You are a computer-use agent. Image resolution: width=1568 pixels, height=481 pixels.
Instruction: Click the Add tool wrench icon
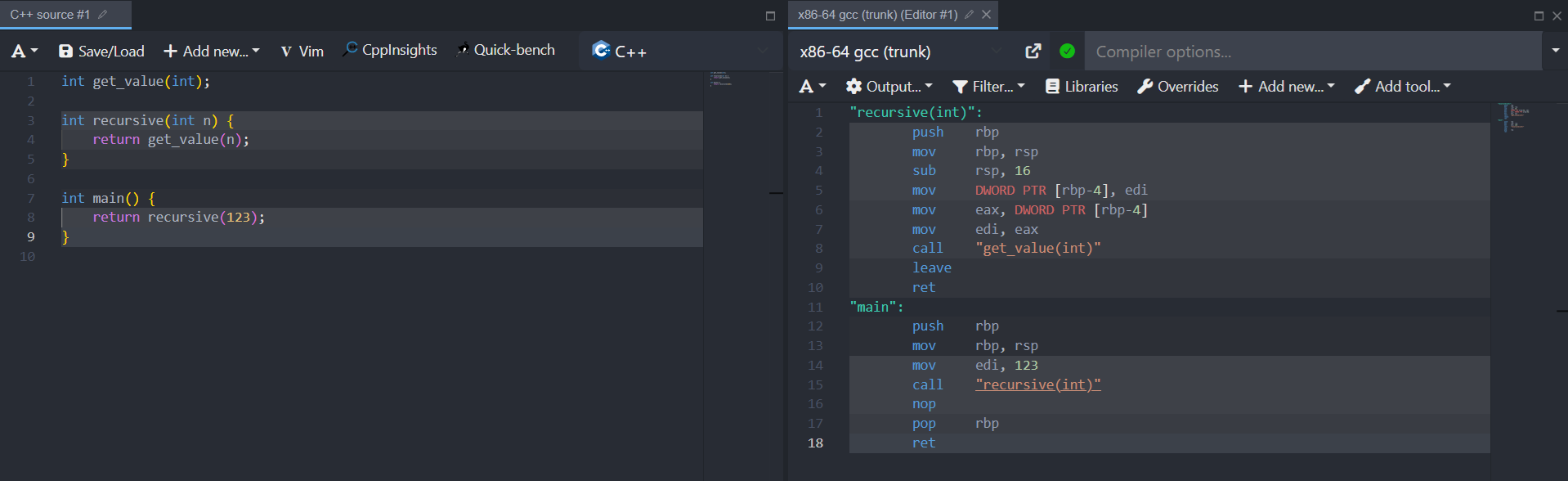coord(1362,87)
